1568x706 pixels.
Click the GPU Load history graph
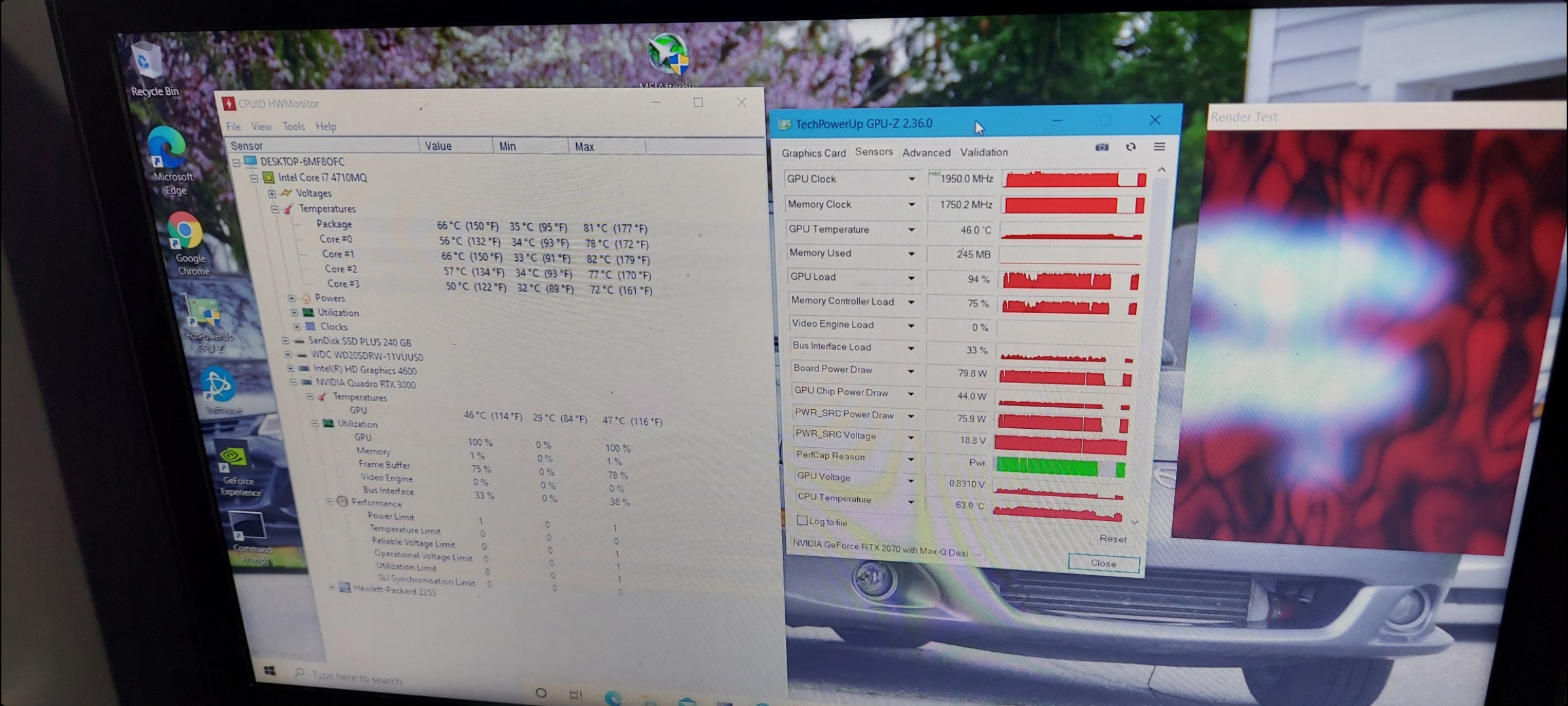pyautogui.click(x=1071, y=280)
